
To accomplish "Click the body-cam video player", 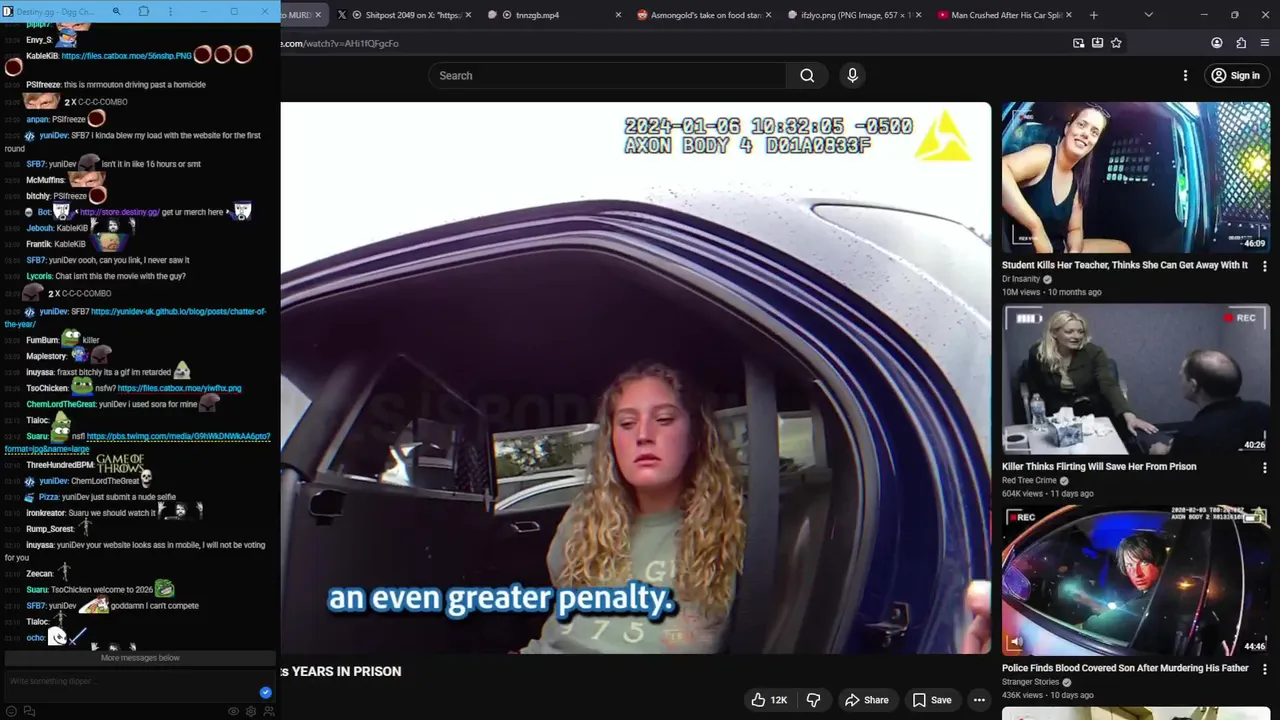I will pyautogui.click(x=635, y=378).
